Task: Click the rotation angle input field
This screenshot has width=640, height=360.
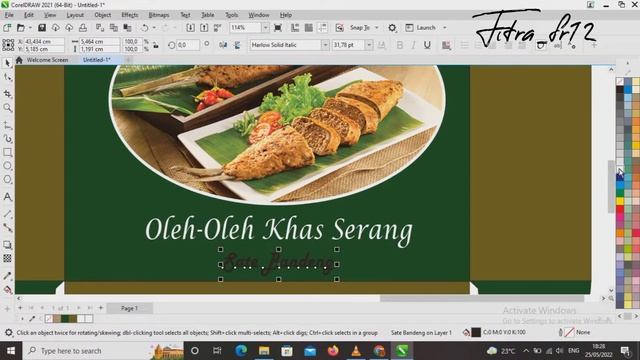Action: (188, 45)
